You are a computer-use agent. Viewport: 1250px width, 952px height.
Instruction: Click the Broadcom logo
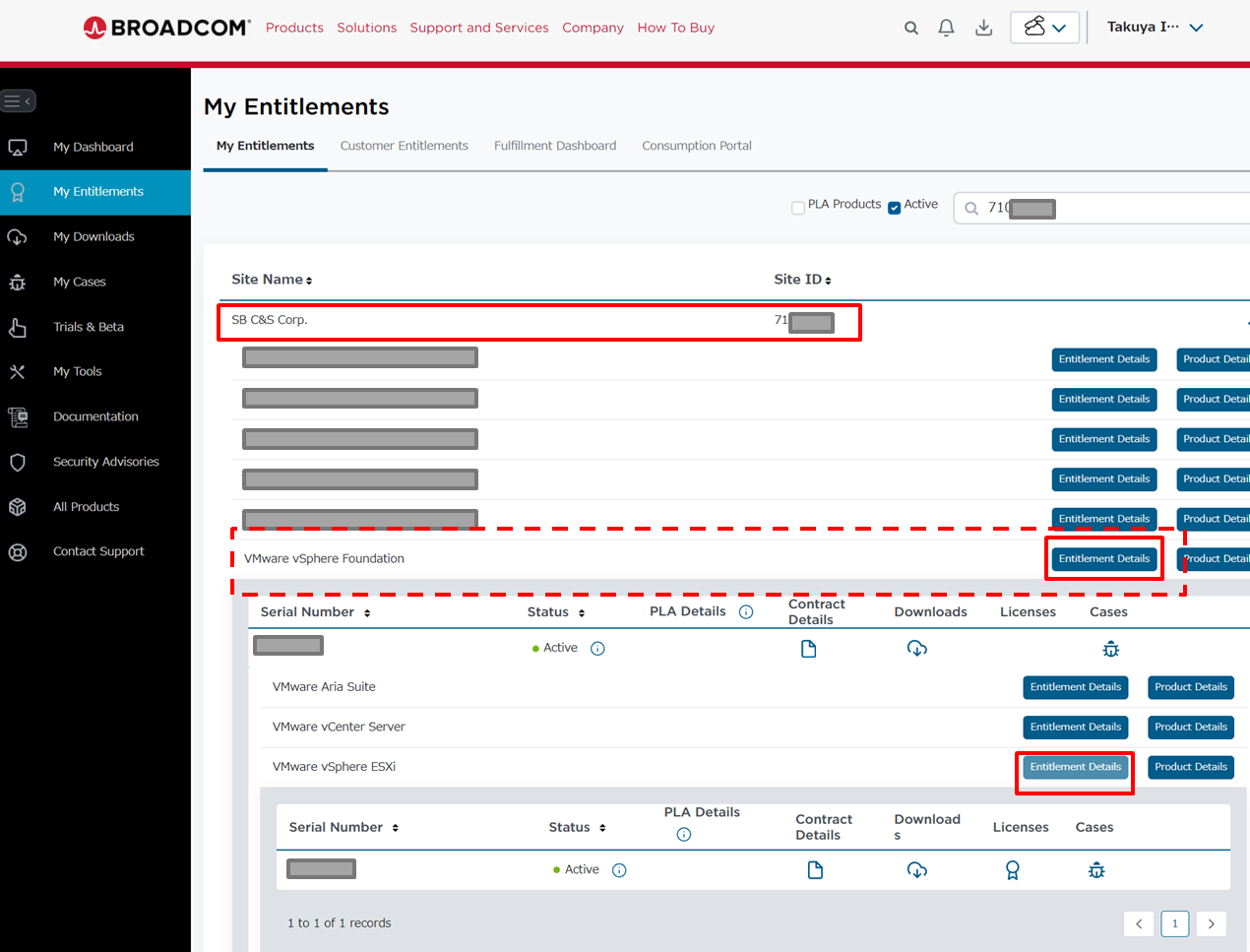166,28
